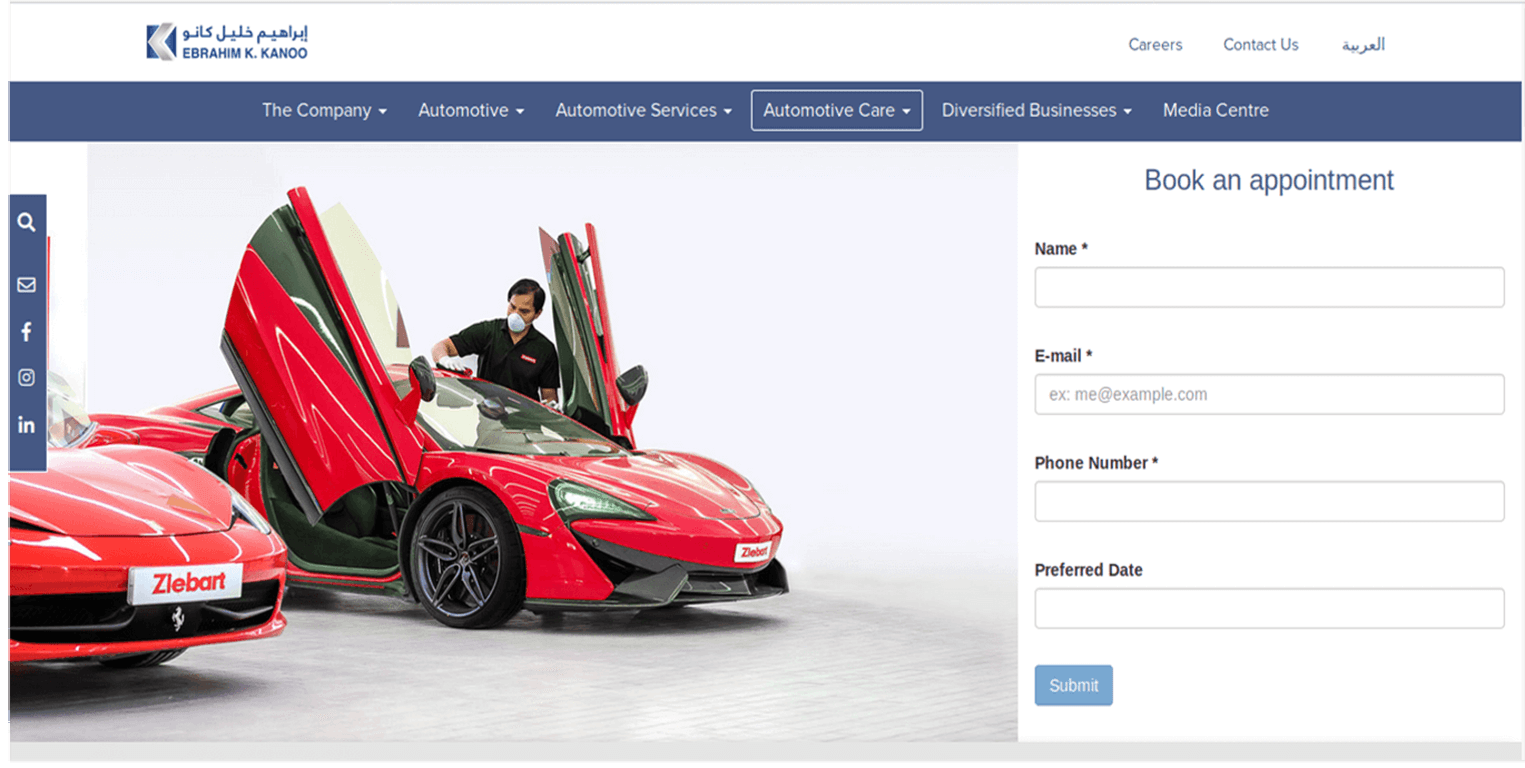Open the Automotive Care dropdown
Viewport: 1525px width, 768px height.
click(837, 111)
